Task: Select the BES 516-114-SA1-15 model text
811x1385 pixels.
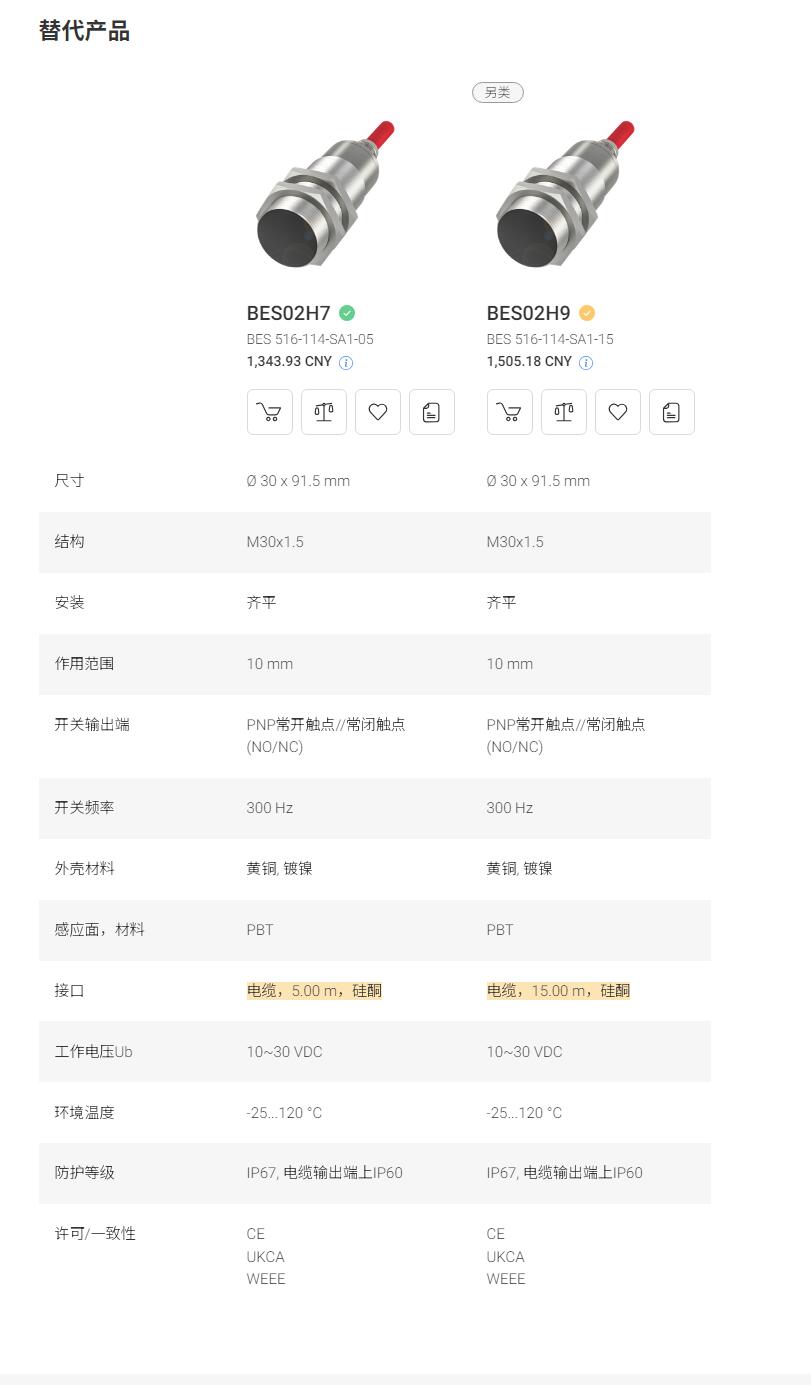Action: click(550, 339)
